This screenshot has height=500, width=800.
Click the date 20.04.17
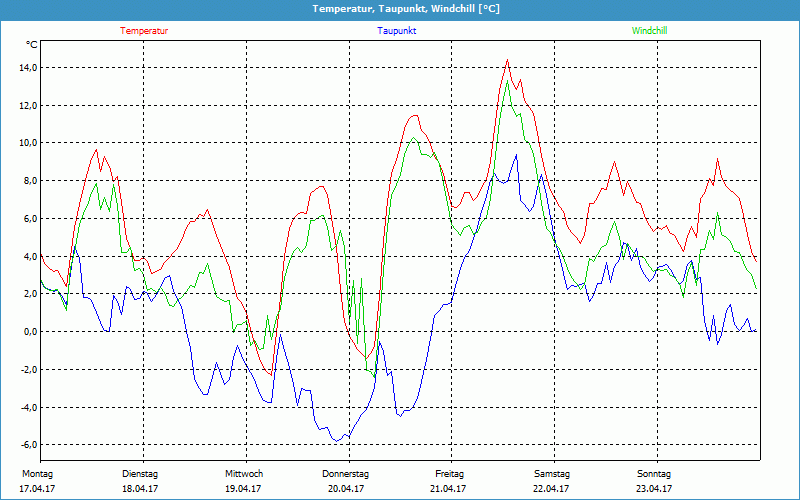point(346,489)
